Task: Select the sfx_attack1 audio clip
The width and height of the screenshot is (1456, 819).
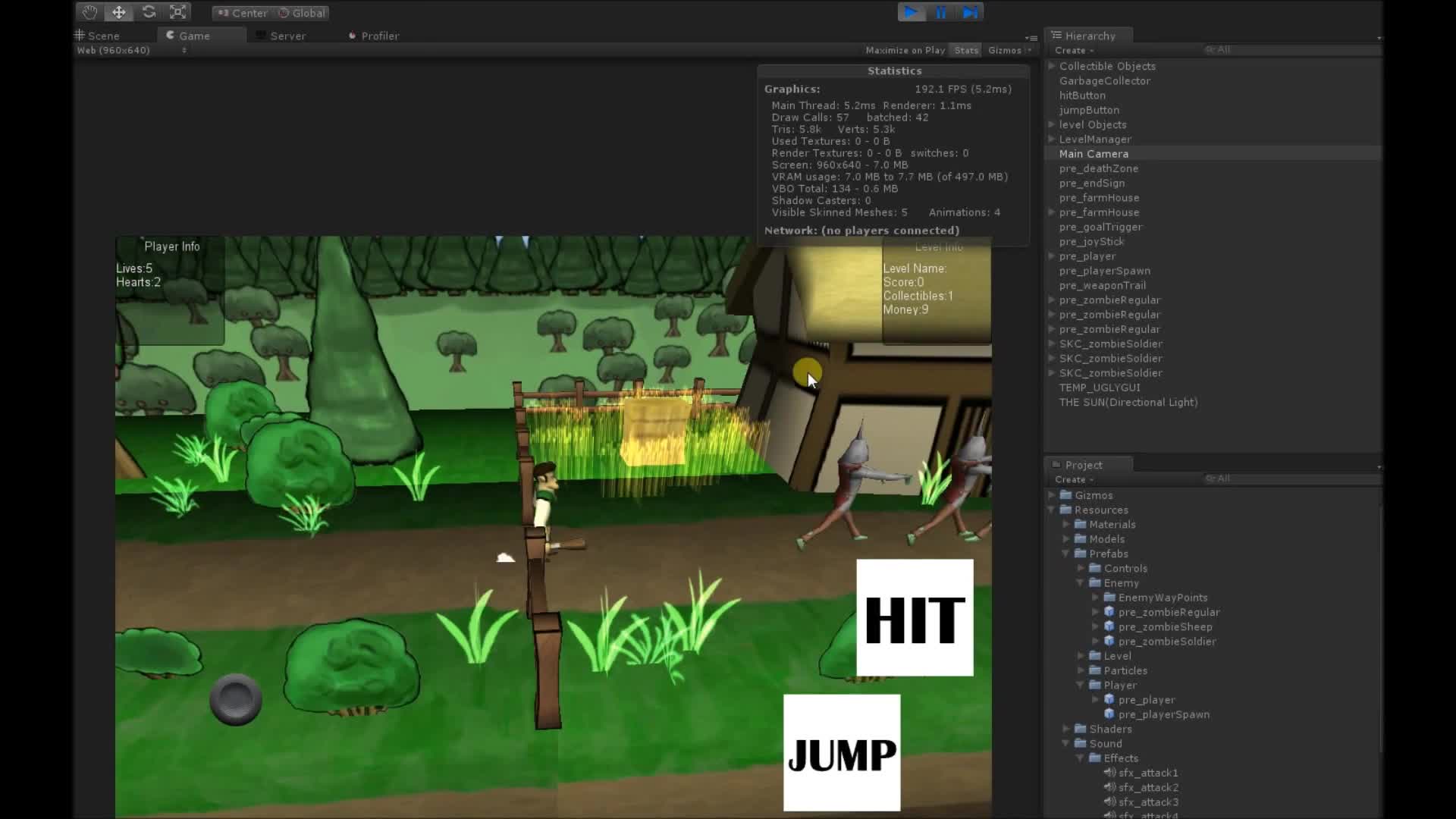Action: point(1147,773)
